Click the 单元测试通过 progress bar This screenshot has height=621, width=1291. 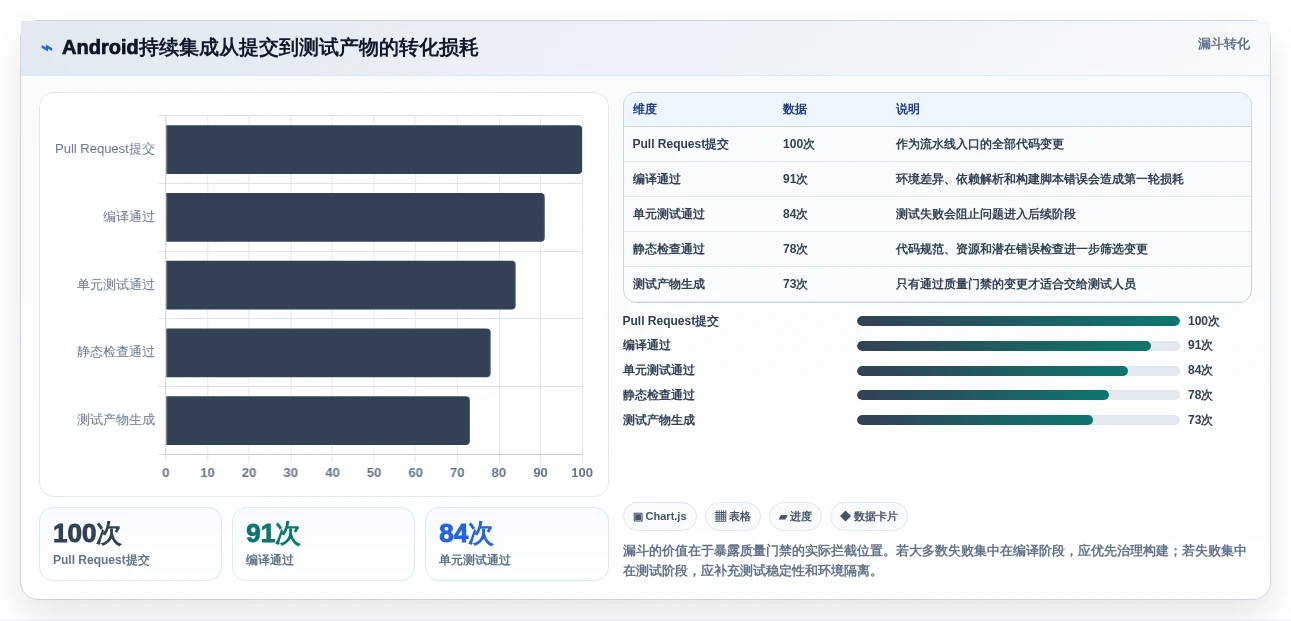tap(1018, 371)
